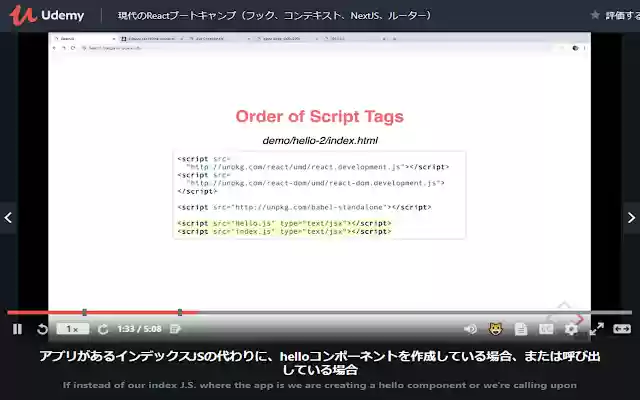640x400 pixels.
Task: Toggle closed captions
Action: [x=546, y=329]
